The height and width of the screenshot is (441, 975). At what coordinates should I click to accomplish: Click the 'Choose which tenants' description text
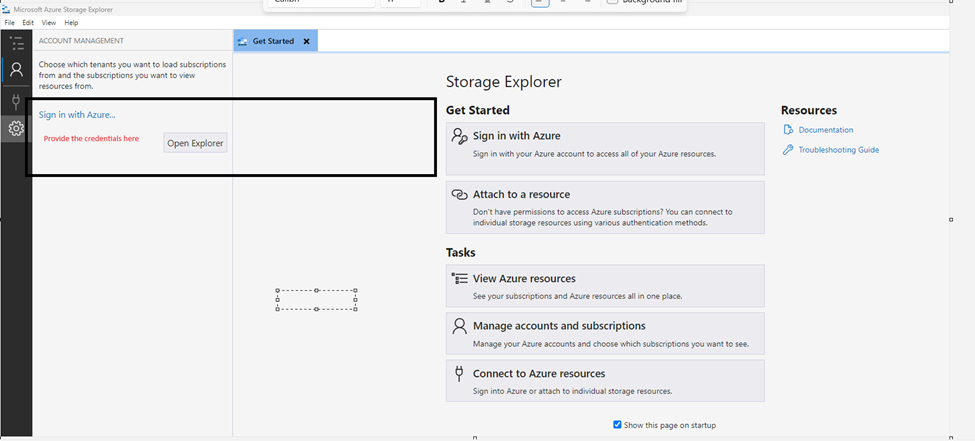tap(132, 75)
